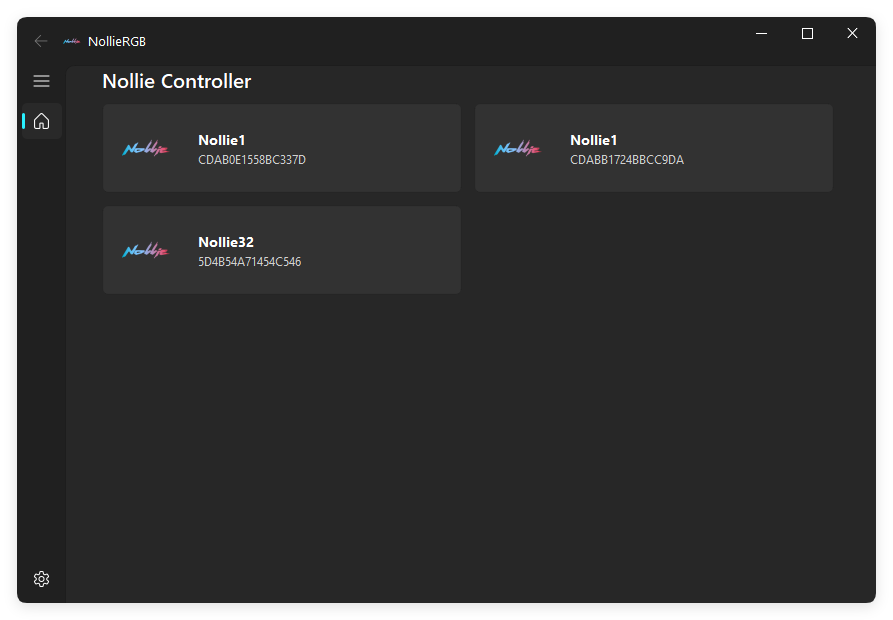Go to the Home page icon
This screenshot has height=620, width=893.
(x=42, y=121)
